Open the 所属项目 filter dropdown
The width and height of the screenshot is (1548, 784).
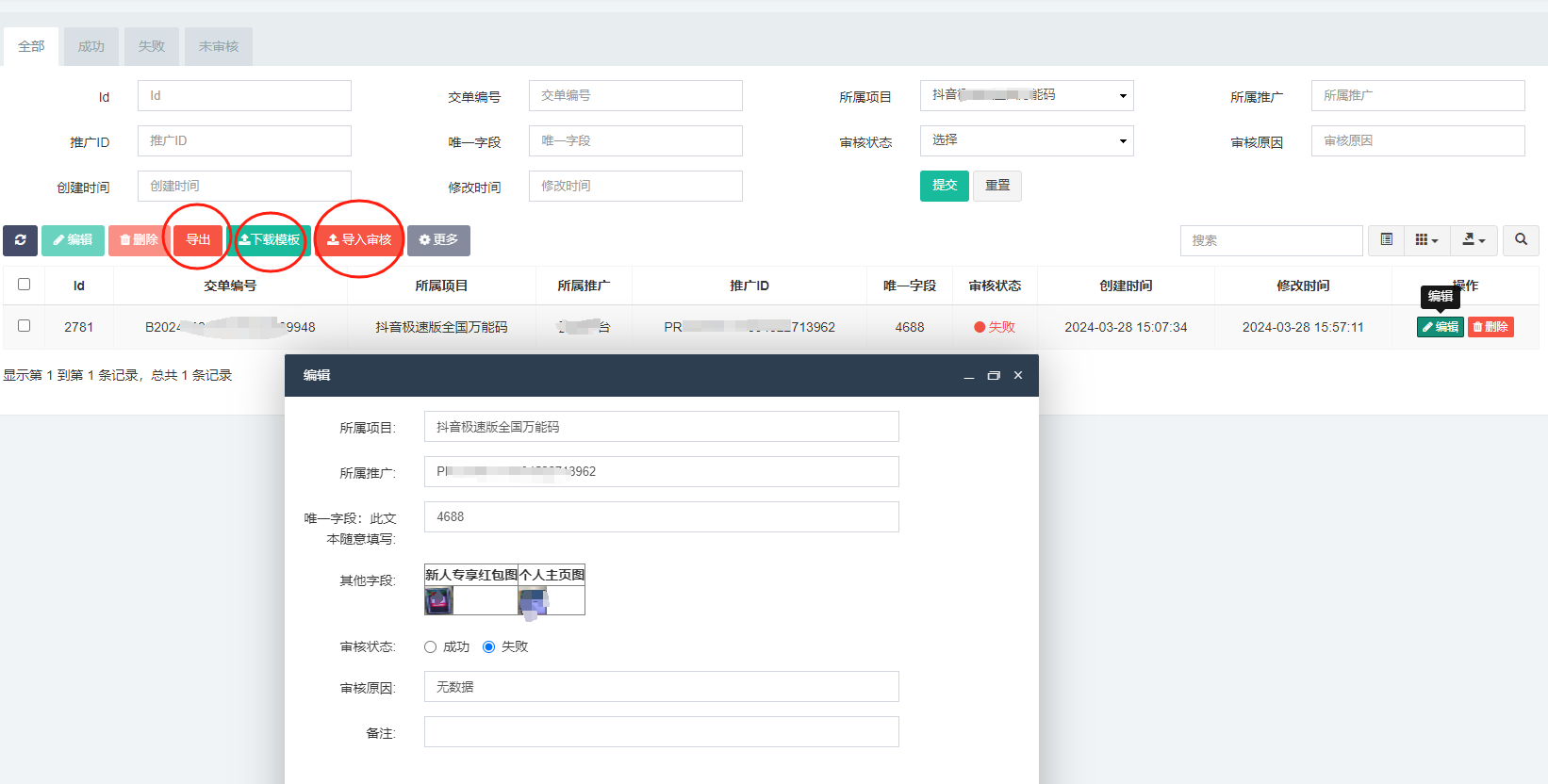tap(1027, 95)
